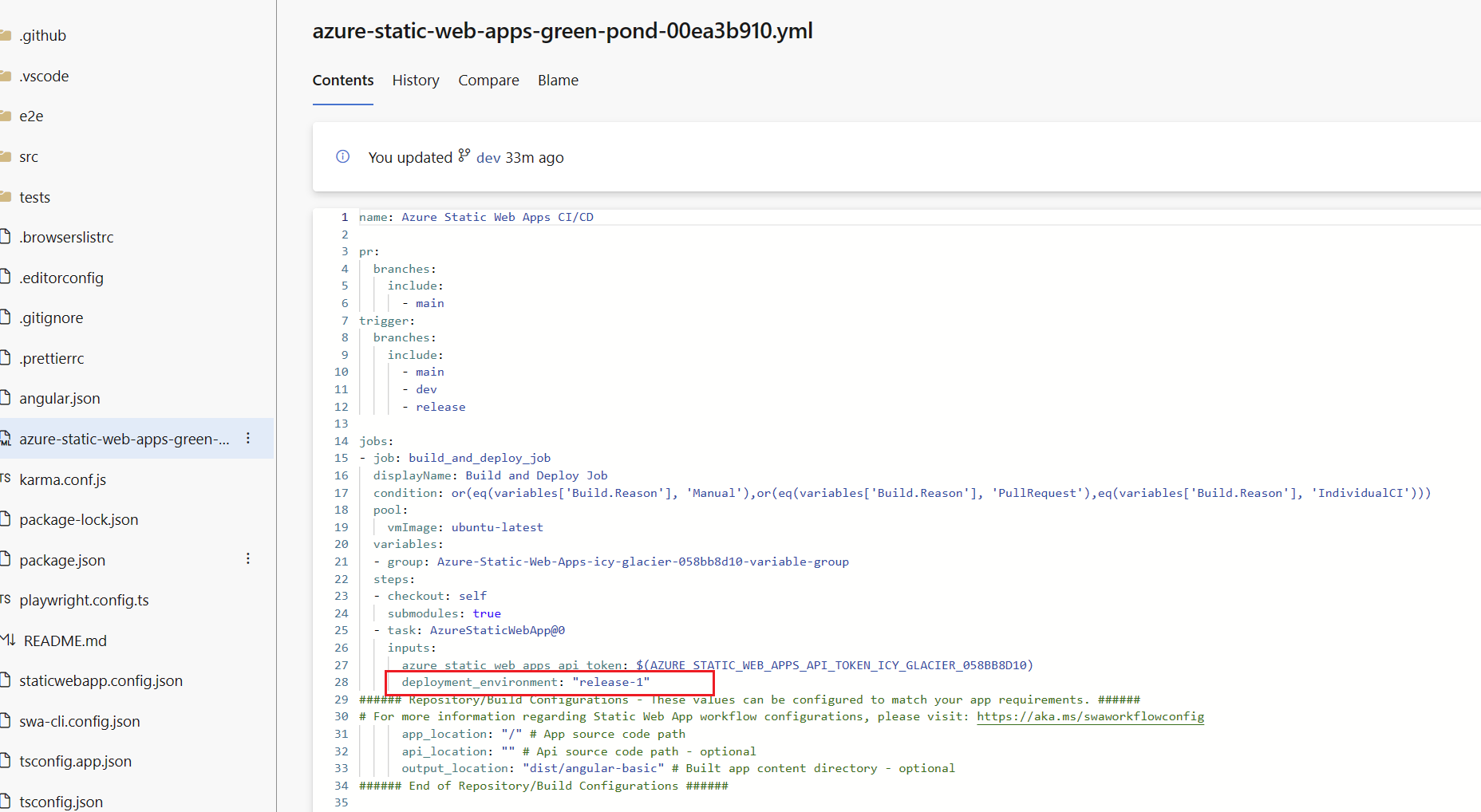Open more options for package.json

(248, 558)
